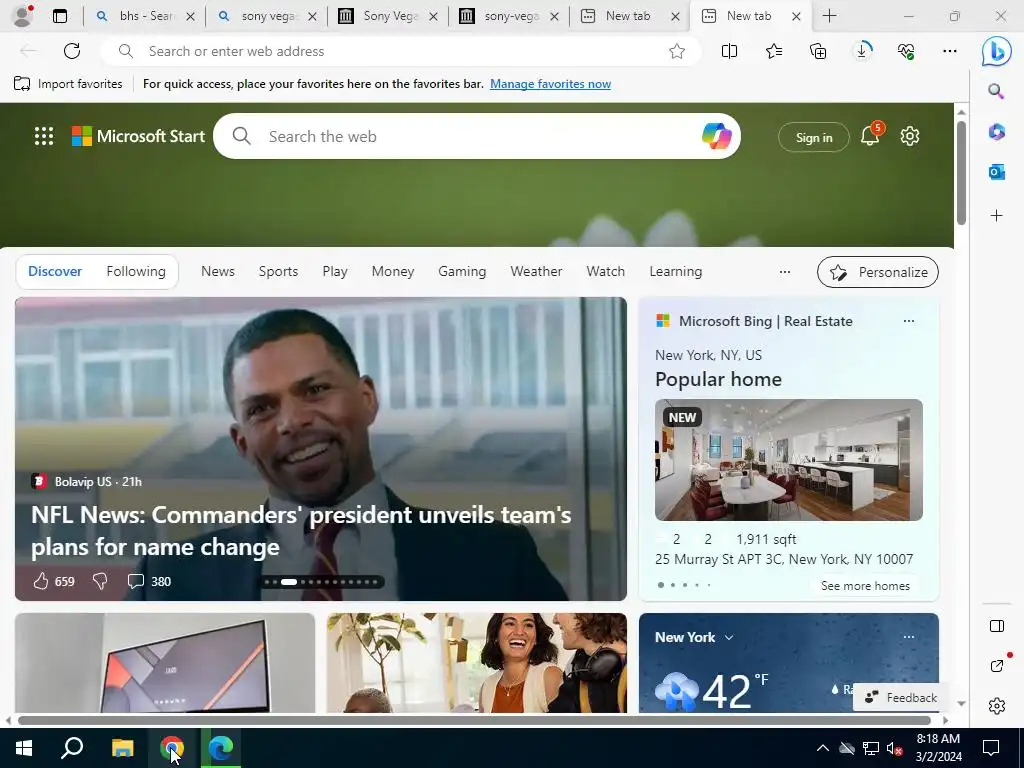The width and height of the screenshot is (1024, 768).
Task: Click the browser address bar
Action: coord(400,51)
